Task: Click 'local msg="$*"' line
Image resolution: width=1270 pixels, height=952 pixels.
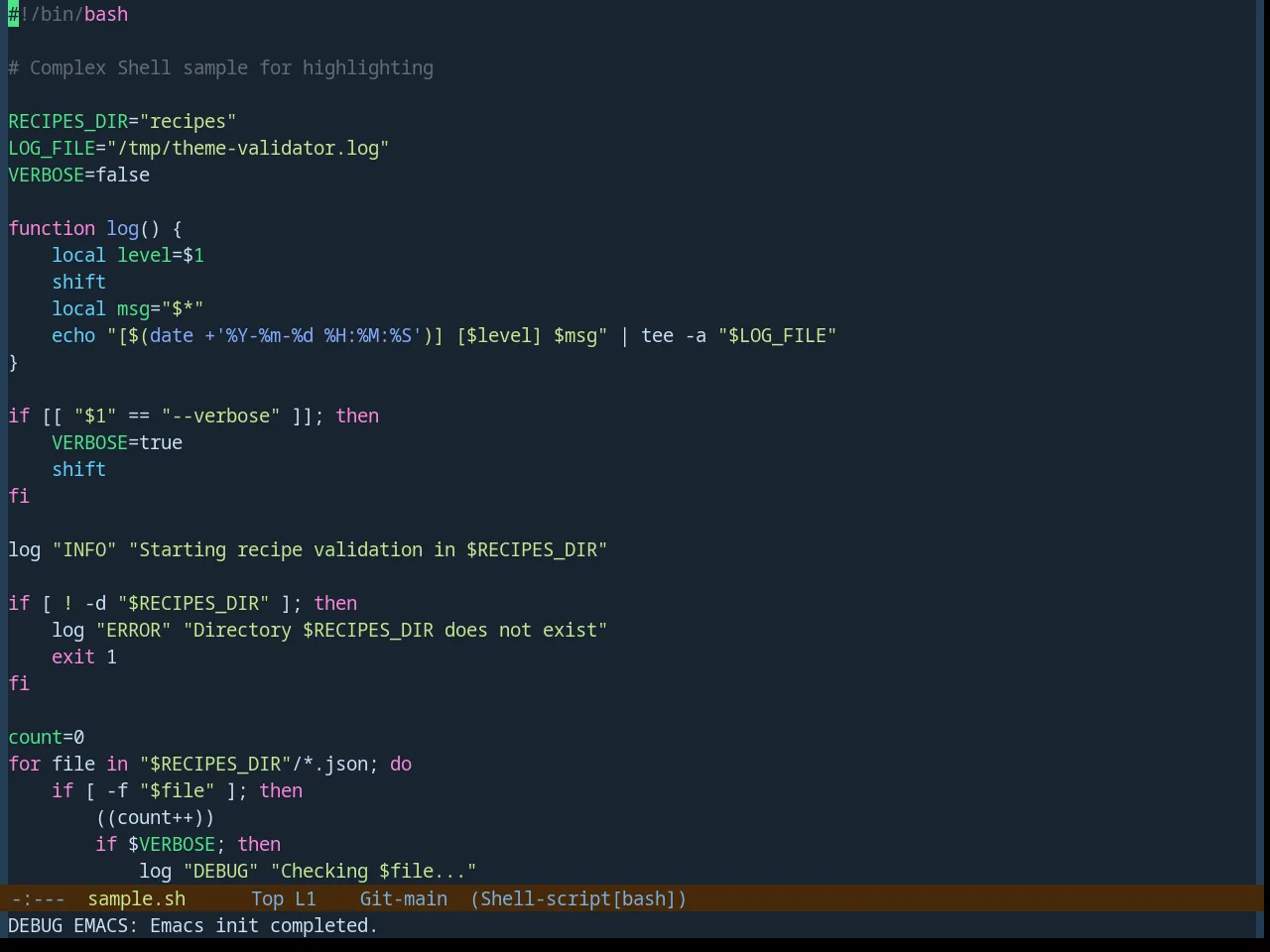Action: pyautogui.click(x=128, y=308)
